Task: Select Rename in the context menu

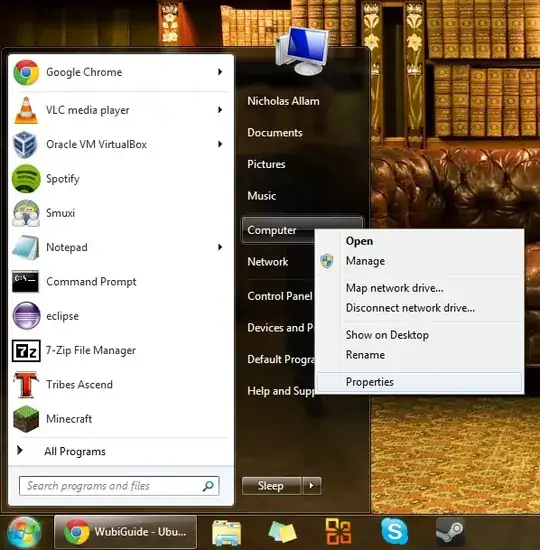Action: (419, 355)
